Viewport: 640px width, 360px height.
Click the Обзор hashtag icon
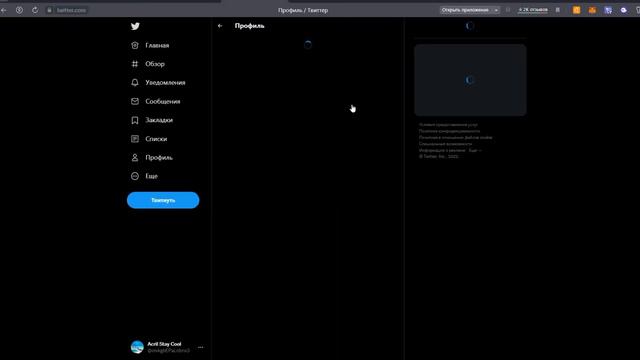pos(135,64)
